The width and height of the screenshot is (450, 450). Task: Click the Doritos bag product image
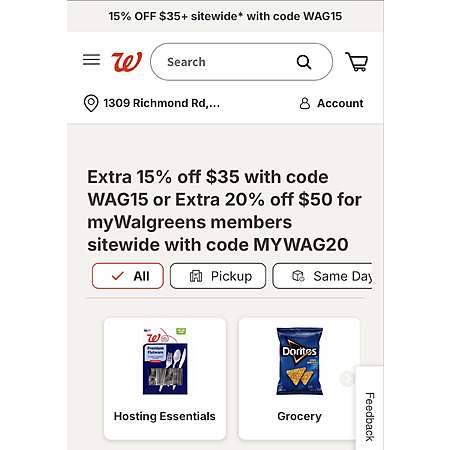click(299, 361)
